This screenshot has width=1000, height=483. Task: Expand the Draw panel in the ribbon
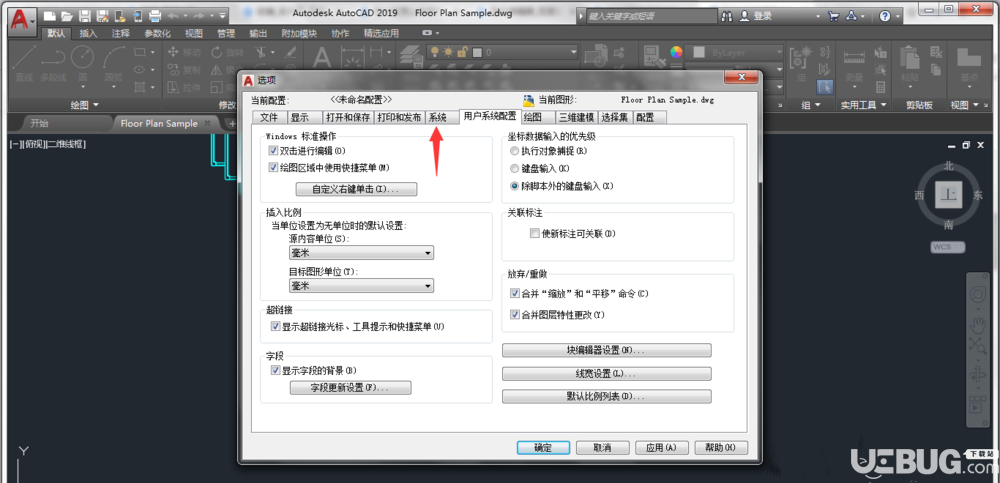click(x=85, y=105)
